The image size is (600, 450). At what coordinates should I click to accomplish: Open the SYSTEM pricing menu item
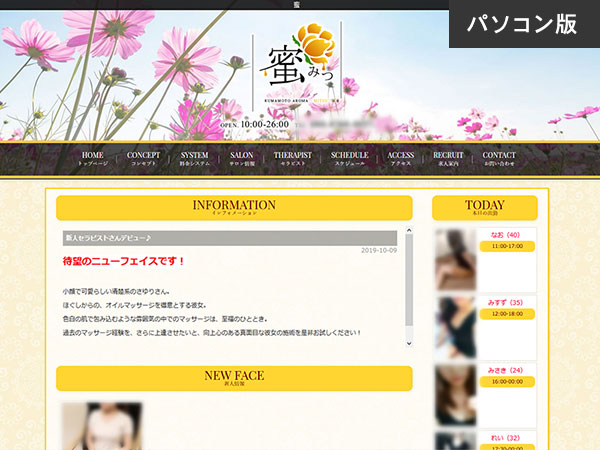[195, 159]
